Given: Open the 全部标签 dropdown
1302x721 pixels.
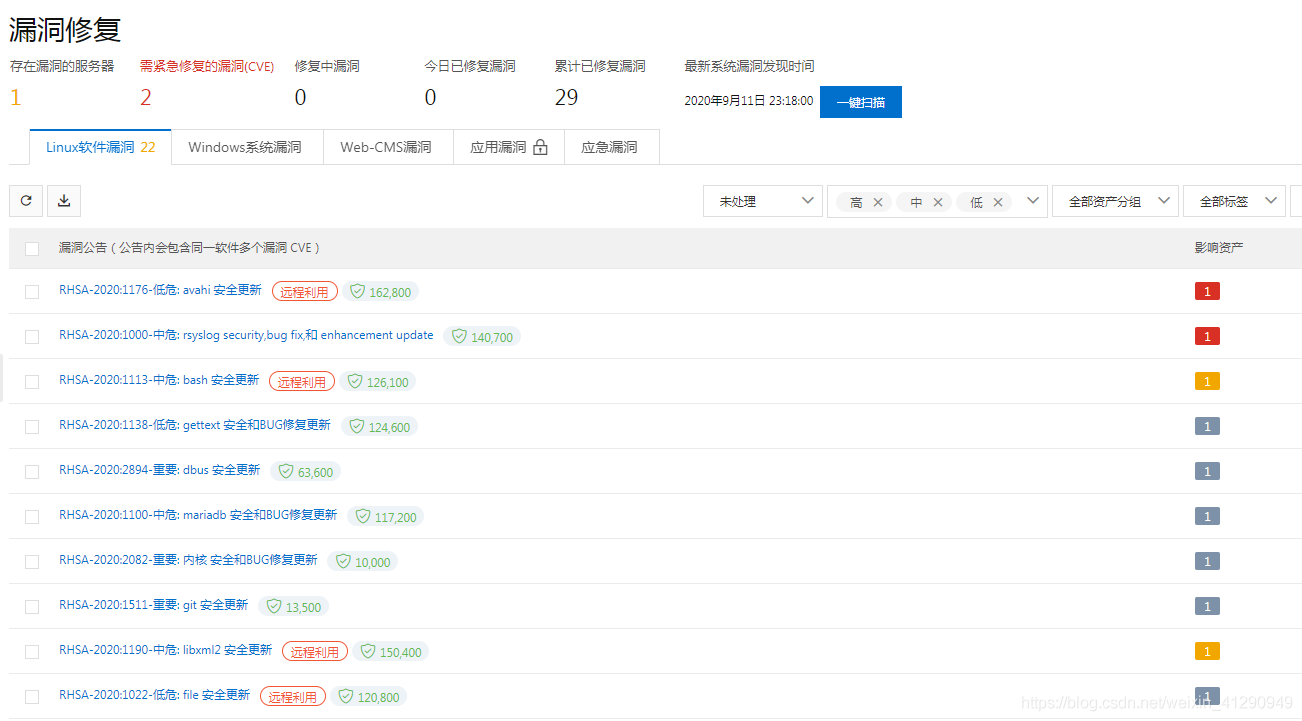Looking at the screenshot, I should point(1235,202).
